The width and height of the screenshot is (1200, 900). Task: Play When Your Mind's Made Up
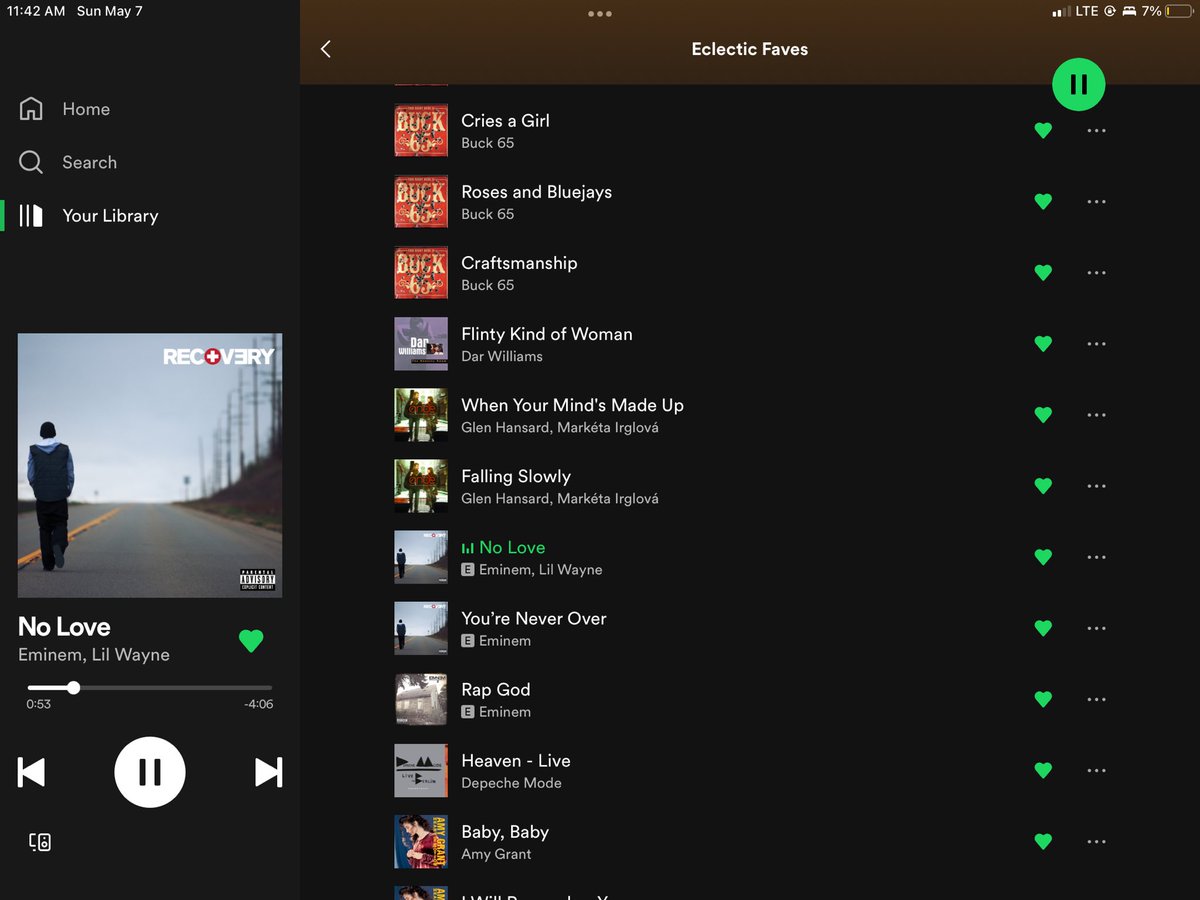pyautogui.click(x=572, y=405)
